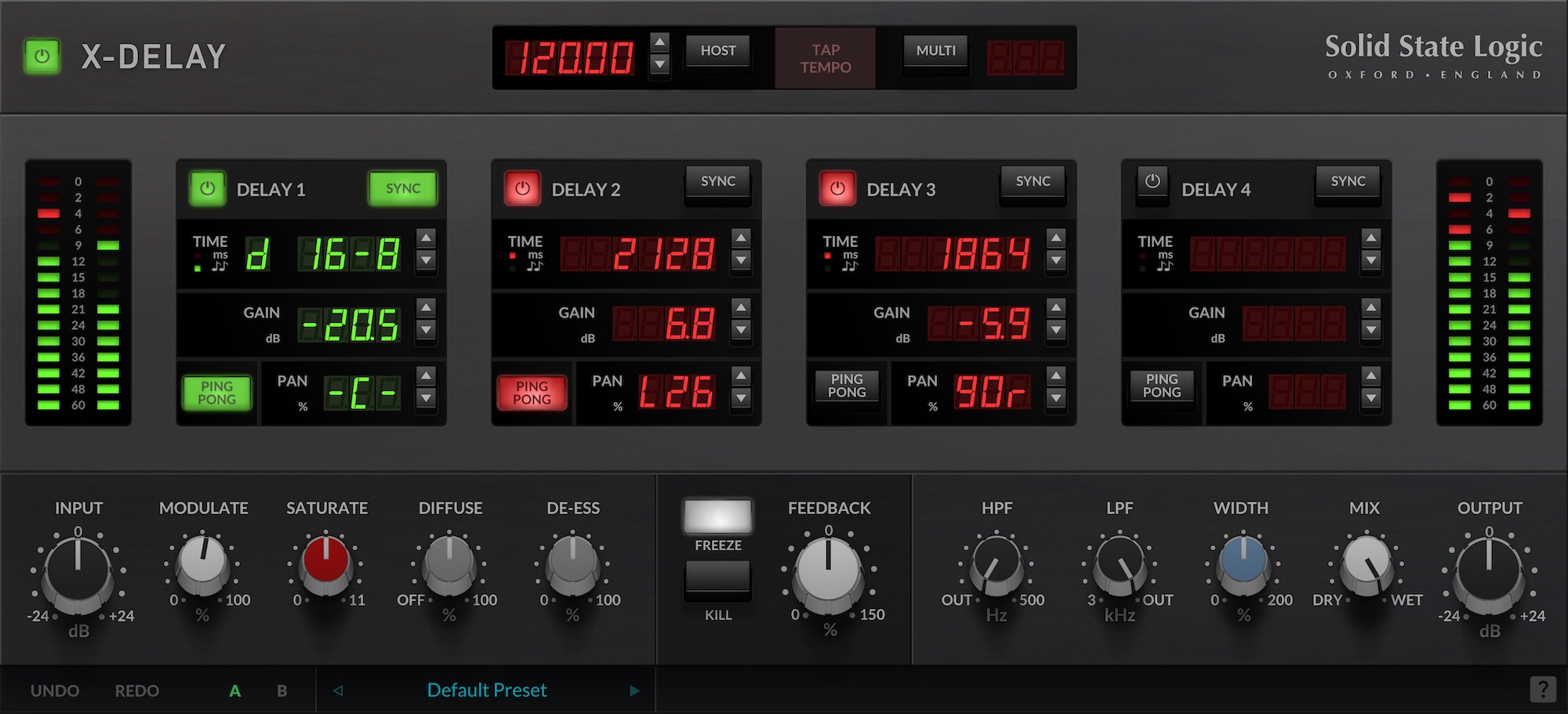Viewport: 1568px width, 714px height.
Task: Power off Delay 2
Action: [522, 188]
